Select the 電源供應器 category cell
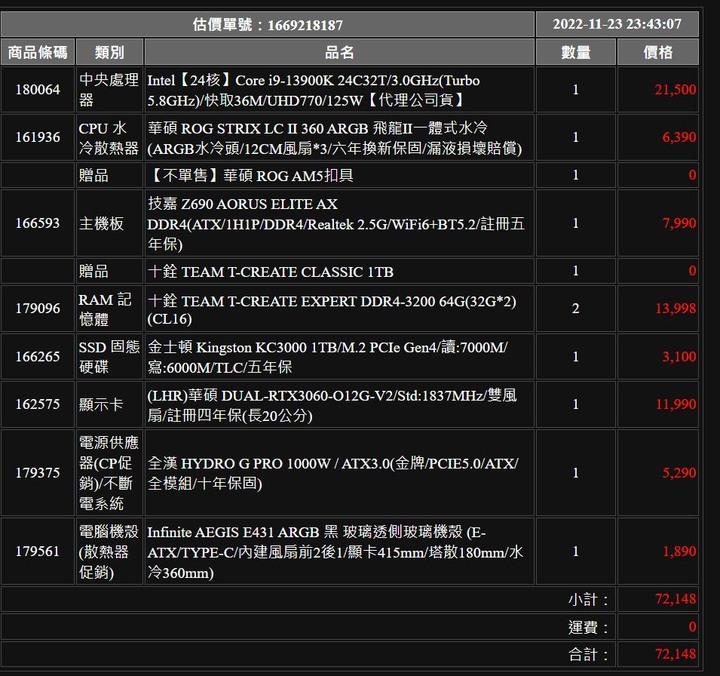Viewport: 720px width, 676px height. pyautogui.click(x=109, y=473)
